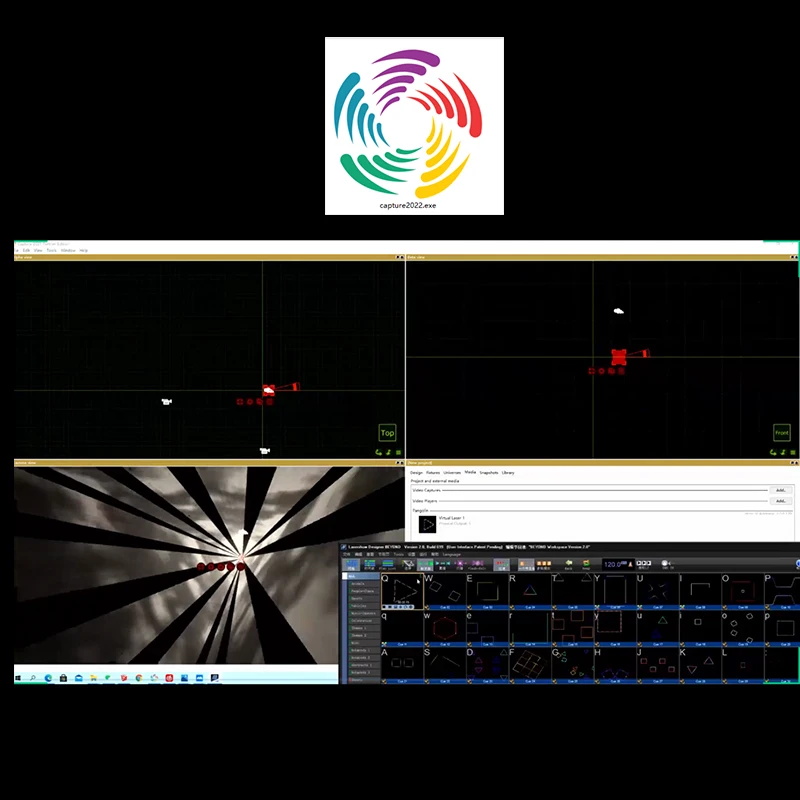Open the Help menu in Capture
This screenshot has width=800, height=800.
pyautogui.click(x=84, y=251)
